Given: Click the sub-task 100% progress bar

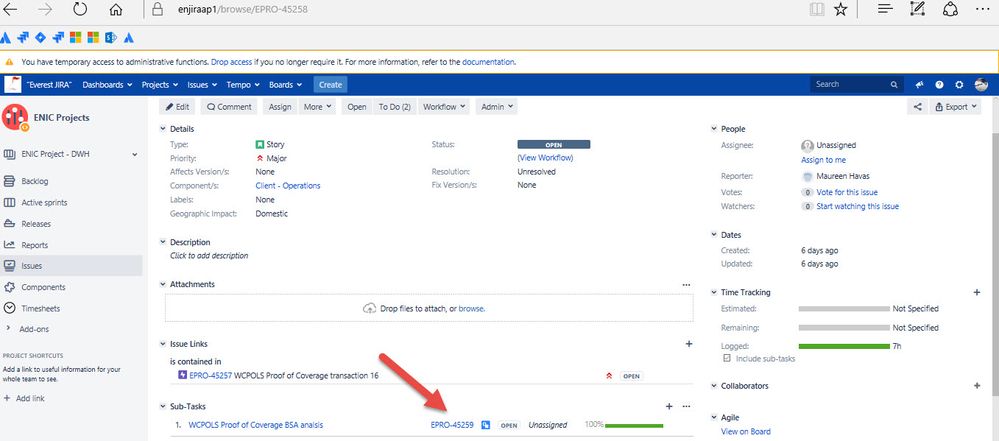Looking at the screenshot, I should [x=634, y=425].
